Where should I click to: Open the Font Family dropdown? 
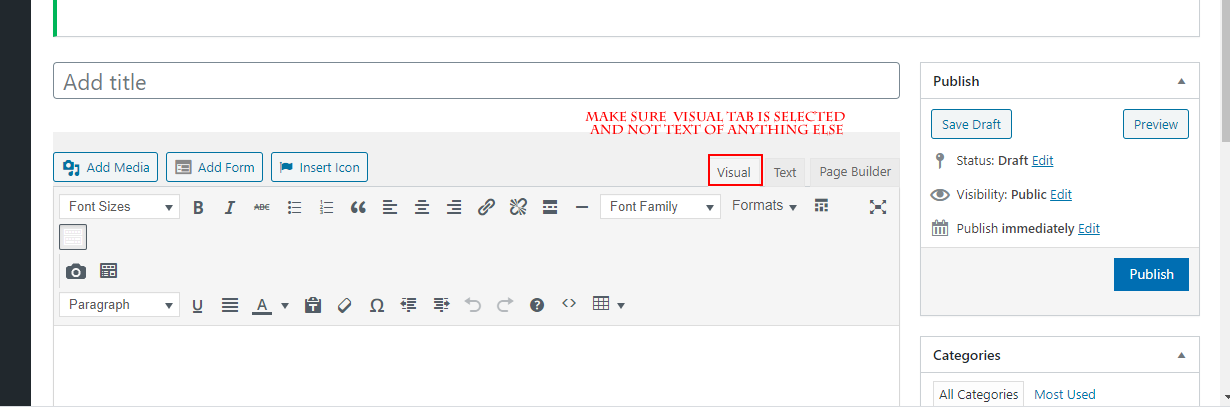point(660,207)
